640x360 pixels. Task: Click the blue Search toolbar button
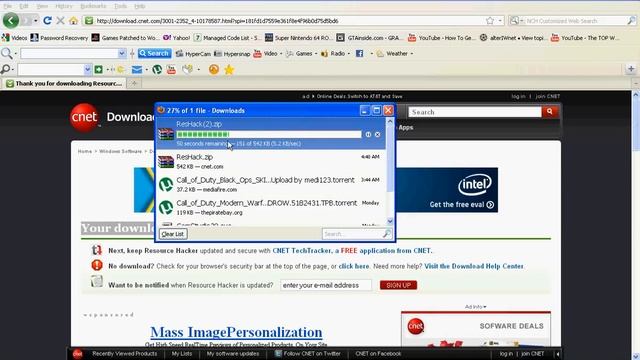[154, 53]
